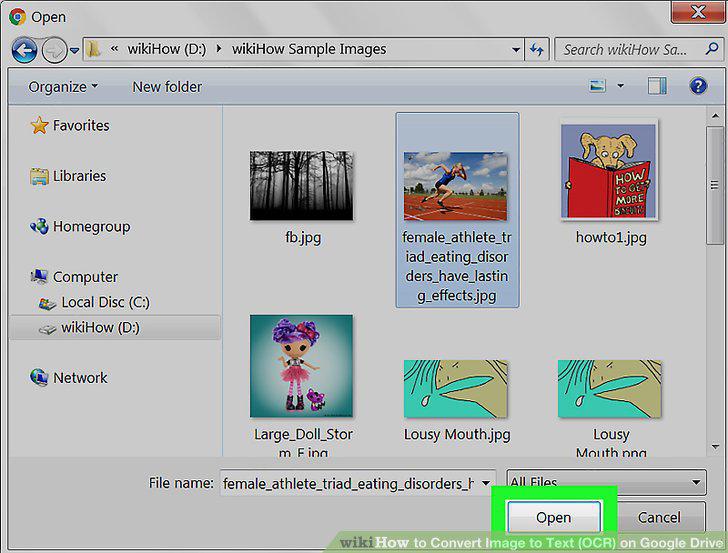This screenshot has width=728, height=553.
Task: Click the scroll down arrow of file list
Action: pyautogui.click(x=715, y=447)
